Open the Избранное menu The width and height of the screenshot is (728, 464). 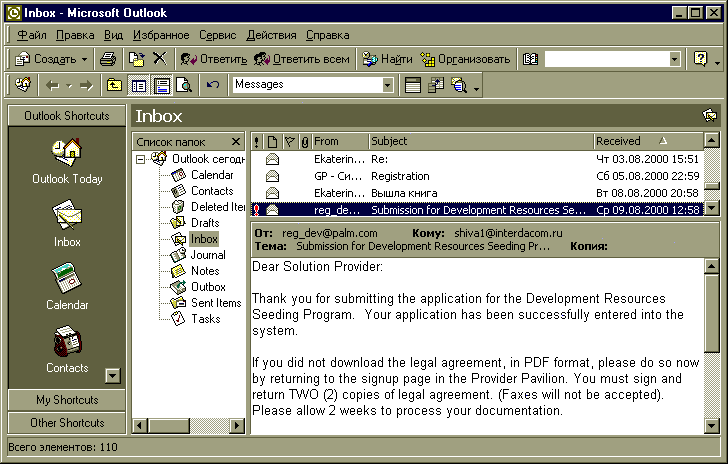click(x=161, y=35)
